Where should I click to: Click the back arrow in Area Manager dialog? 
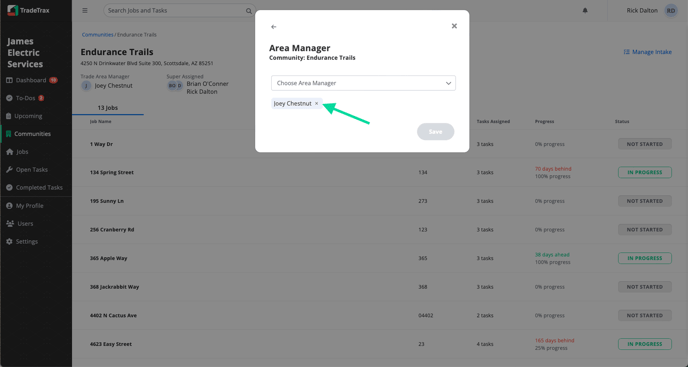[x=274, y=27]
